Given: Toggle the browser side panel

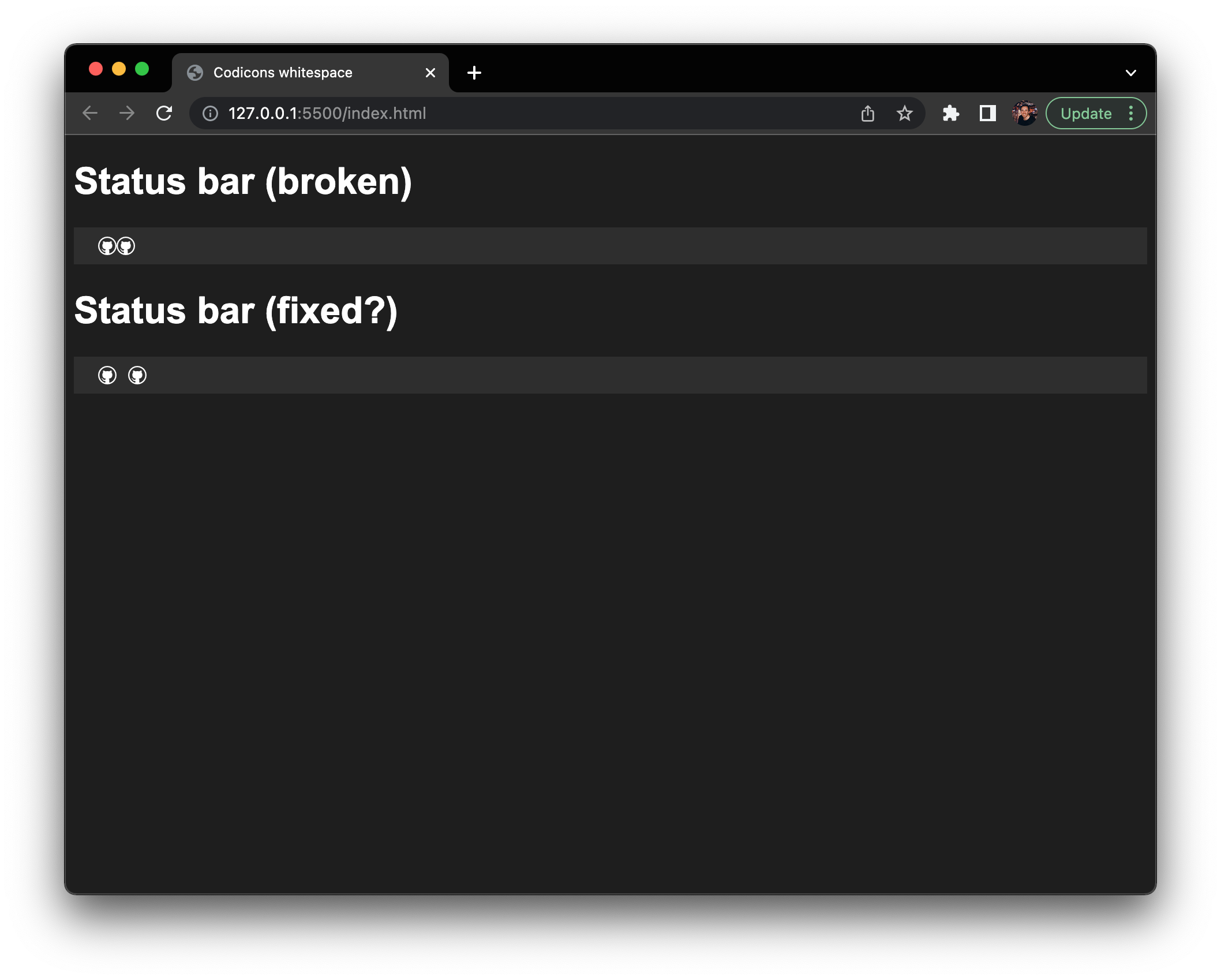Looking at the screenshot, I should coord(987,114).
